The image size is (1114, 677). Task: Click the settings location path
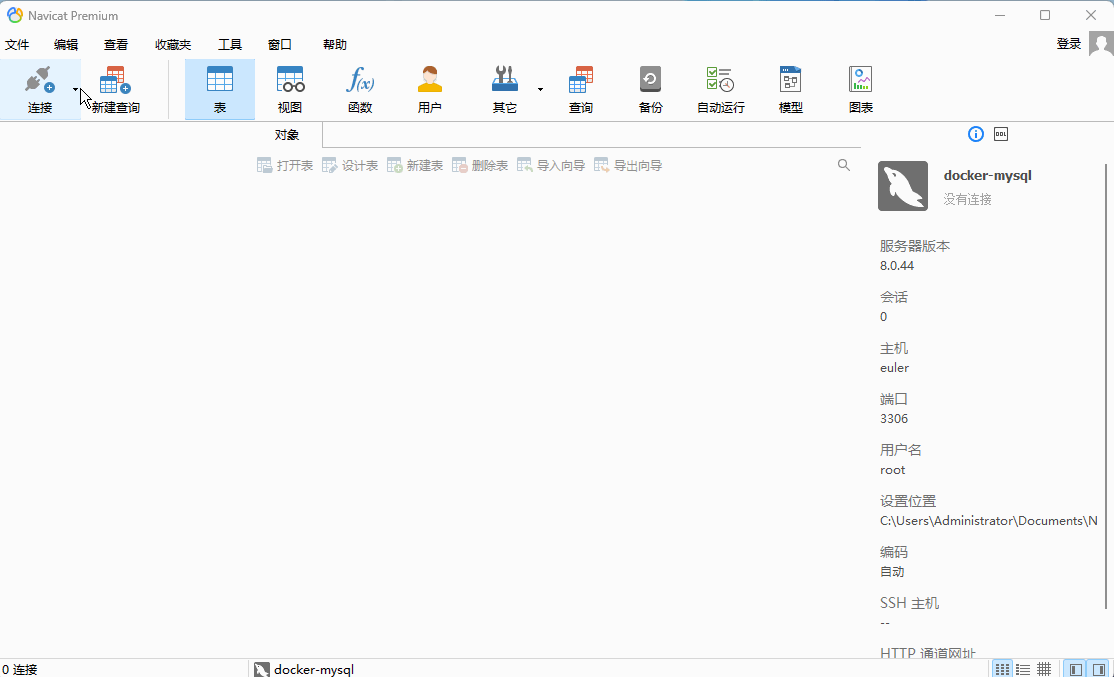988,521
